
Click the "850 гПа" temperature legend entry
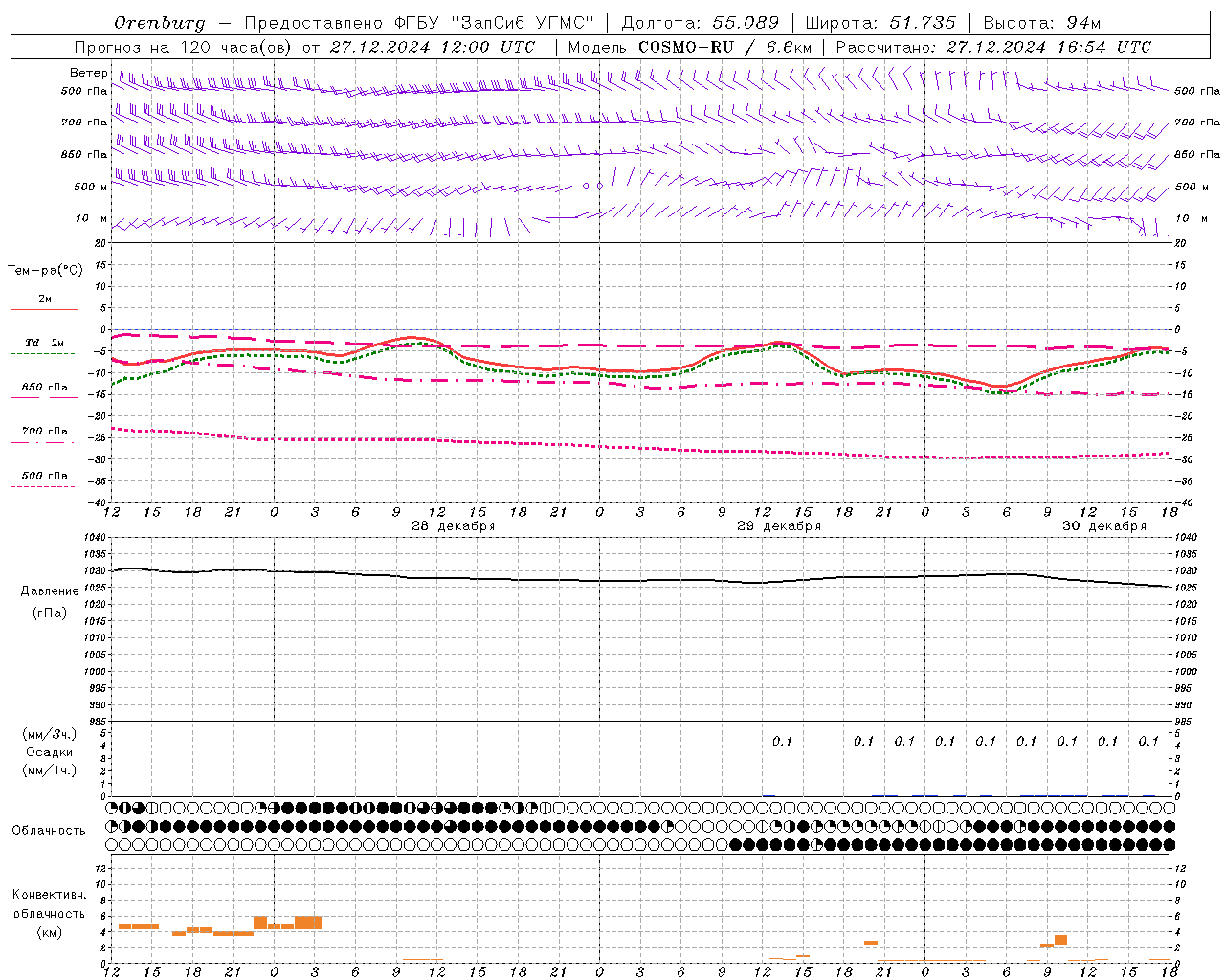[x=45, y=387]
